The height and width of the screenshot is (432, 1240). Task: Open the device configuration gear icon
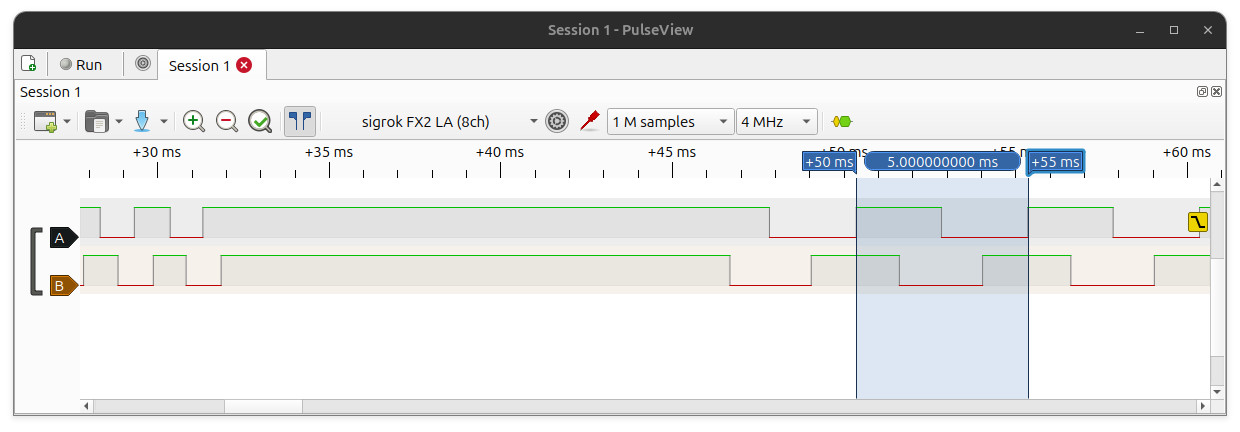tap(557, 122)
